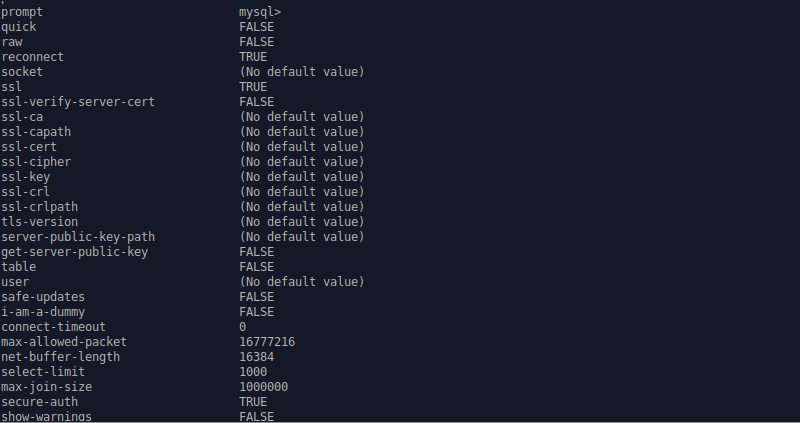The width and height of the screenshot is (800, 423).
Task: Click the 1000000 max-join-size value
Action: (263, 387)
